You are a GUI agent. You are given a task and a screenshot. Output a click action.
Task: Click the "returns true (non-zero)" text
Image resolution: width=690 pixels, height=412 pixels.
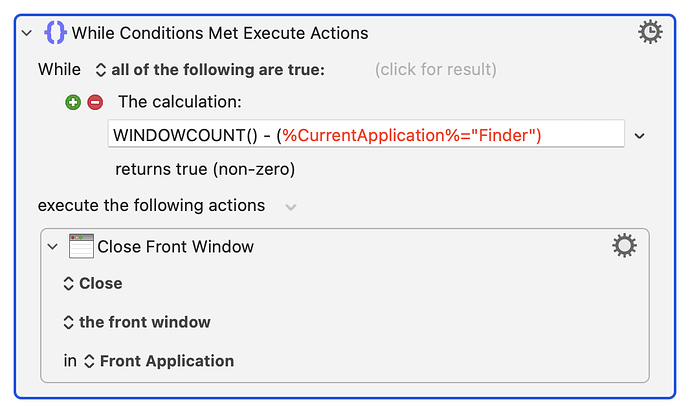pyautogui.click(x=205, y=169)
